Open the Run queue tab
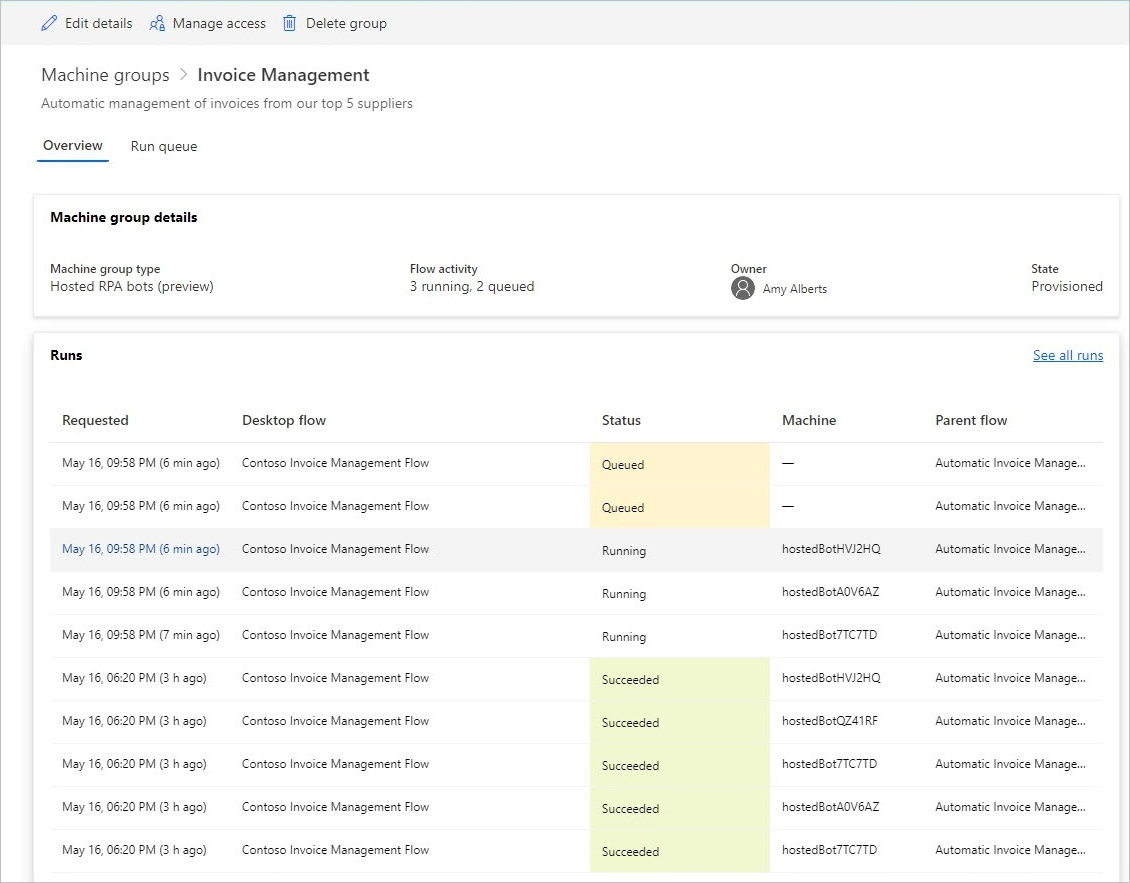1130x883 pixels. (x=164, y=146)
